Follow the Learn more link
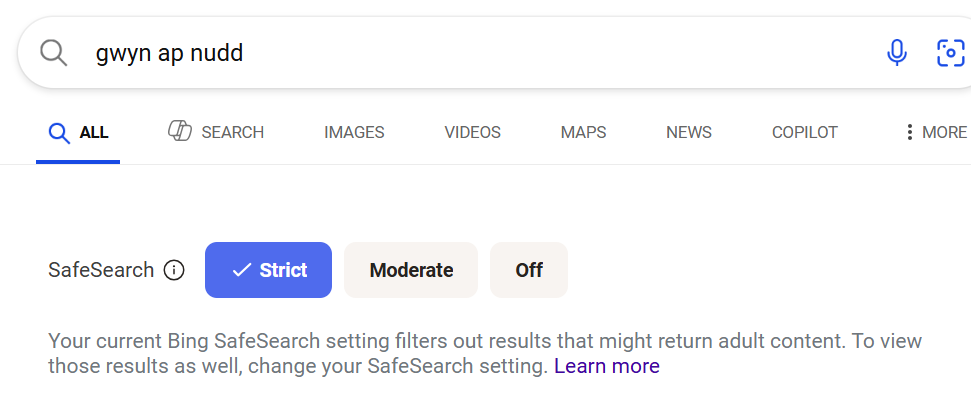971x411 pixels. pos(607,366)
